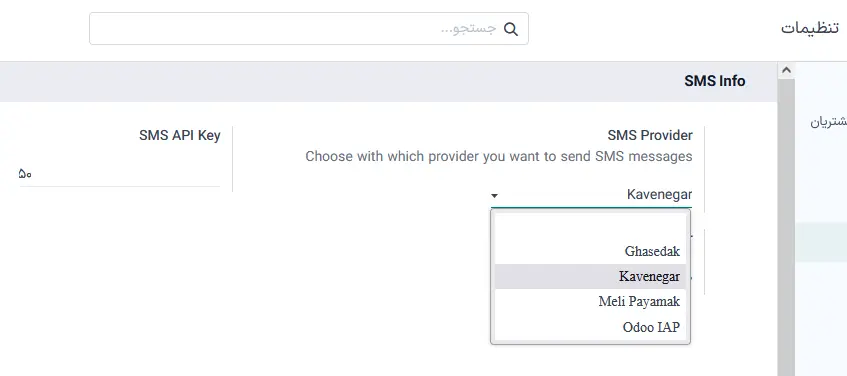Screen dimensions: 847x376
Task: Click the magnifying glass search icon
Action: (x=510, y=29)
